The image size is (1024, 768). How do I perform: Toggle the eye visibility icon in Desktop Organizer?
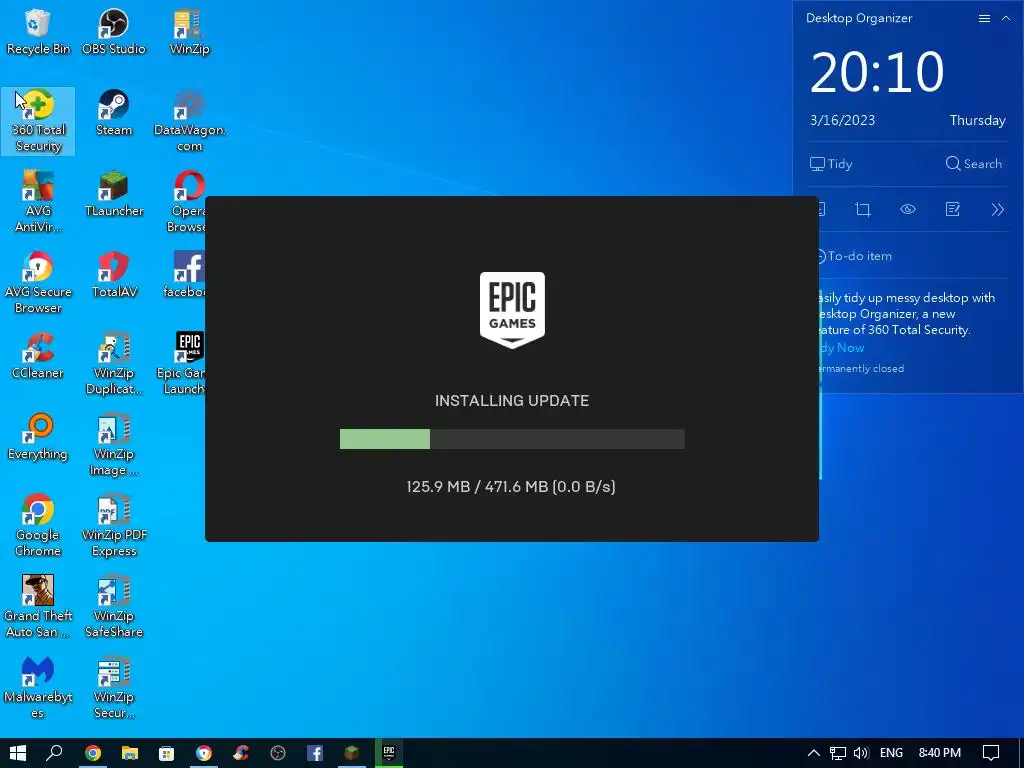[908, 210]
